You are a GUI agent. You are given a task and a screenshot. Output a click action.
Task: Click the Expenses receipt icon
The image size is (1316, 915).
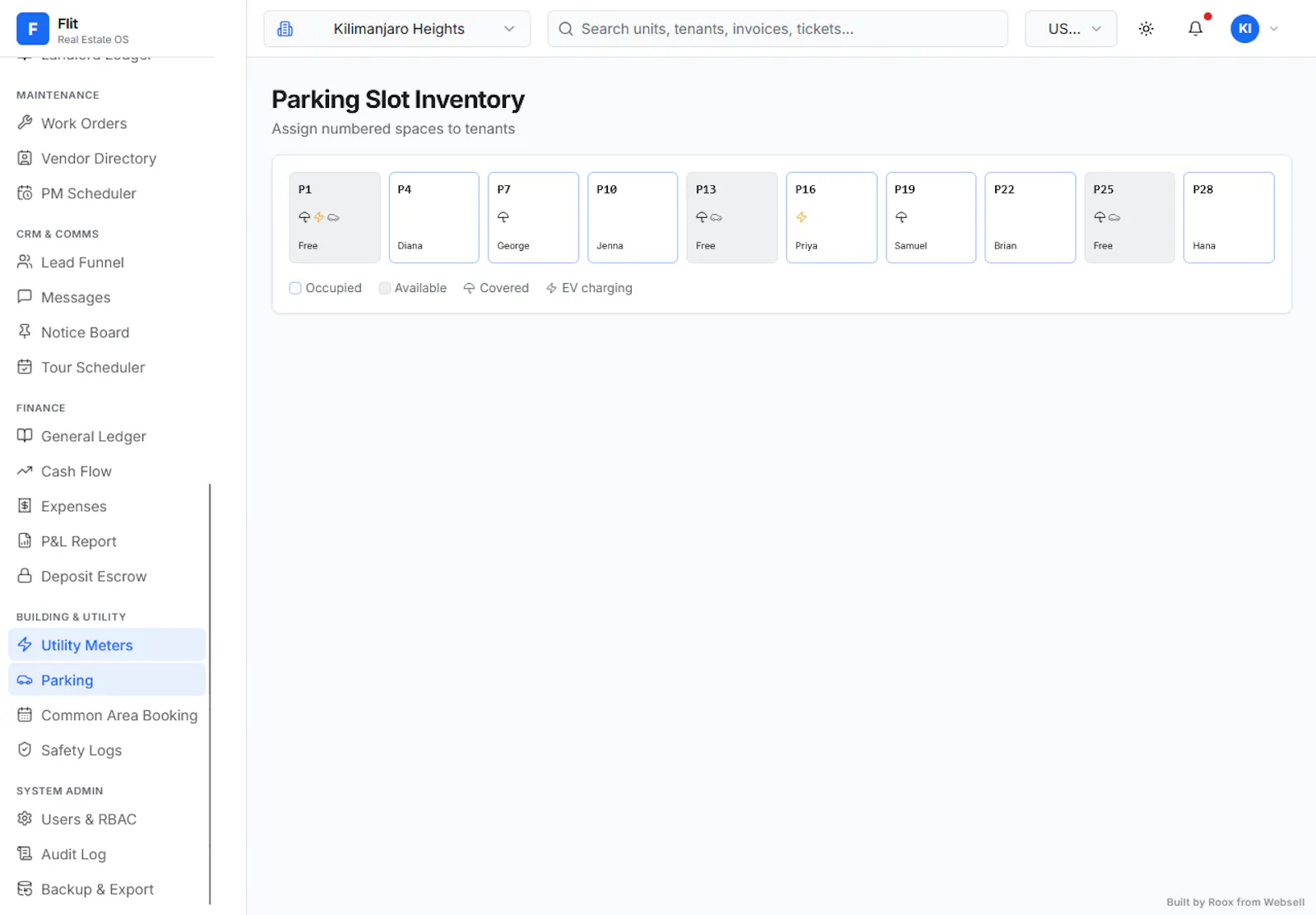[x=25, y=506]
